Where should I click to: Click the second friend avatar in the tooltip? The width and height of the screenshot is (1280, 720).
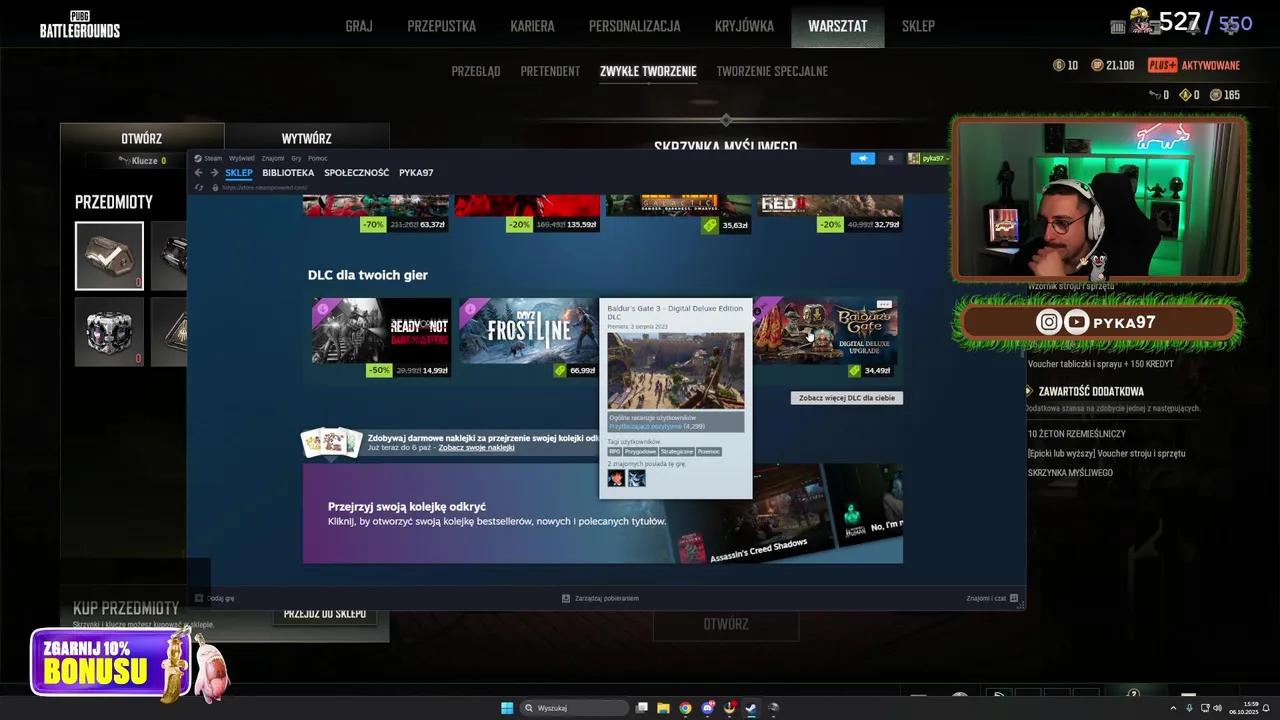click(636, 478)
